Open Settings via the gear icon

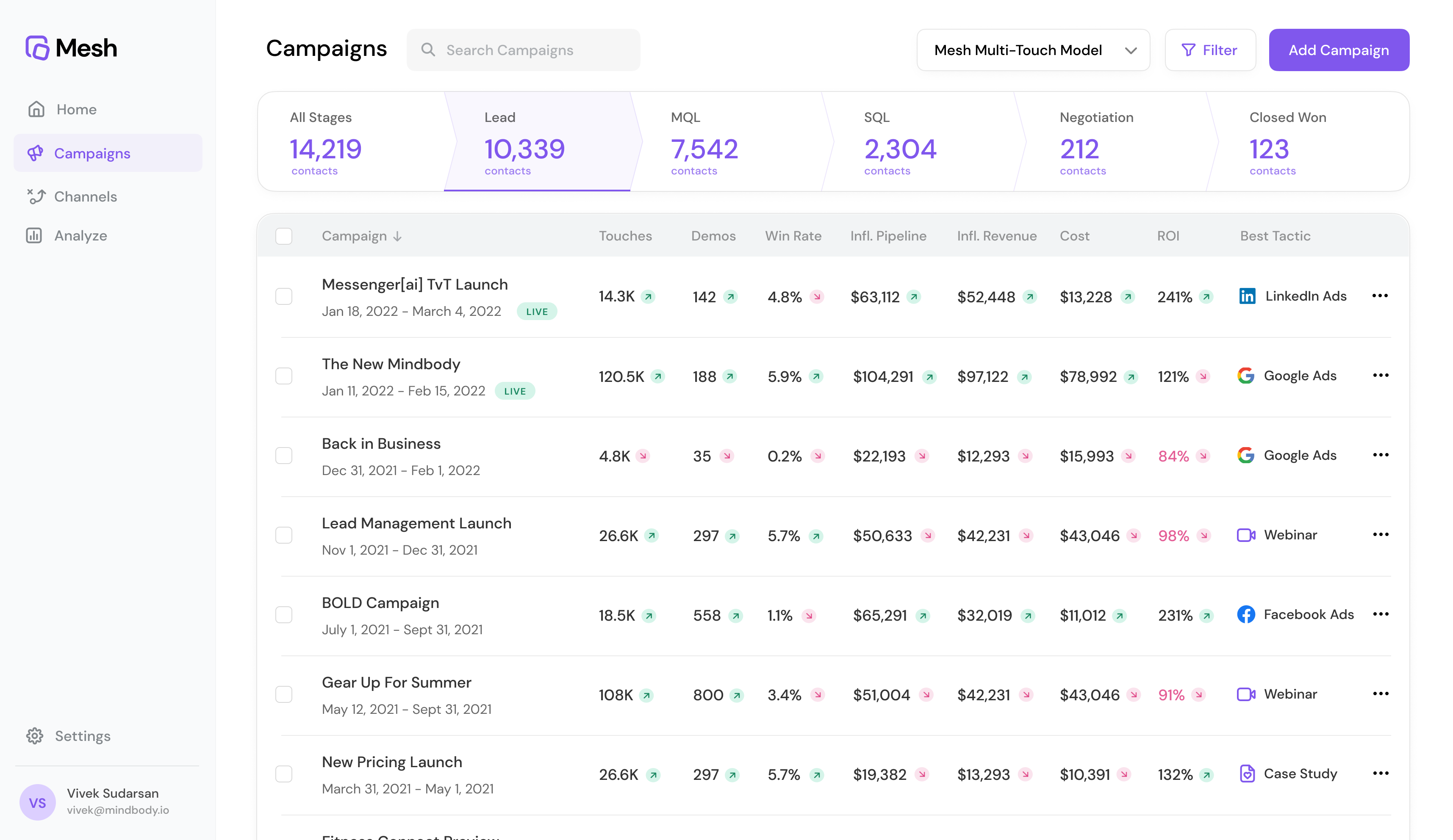(x=35, y=736)
